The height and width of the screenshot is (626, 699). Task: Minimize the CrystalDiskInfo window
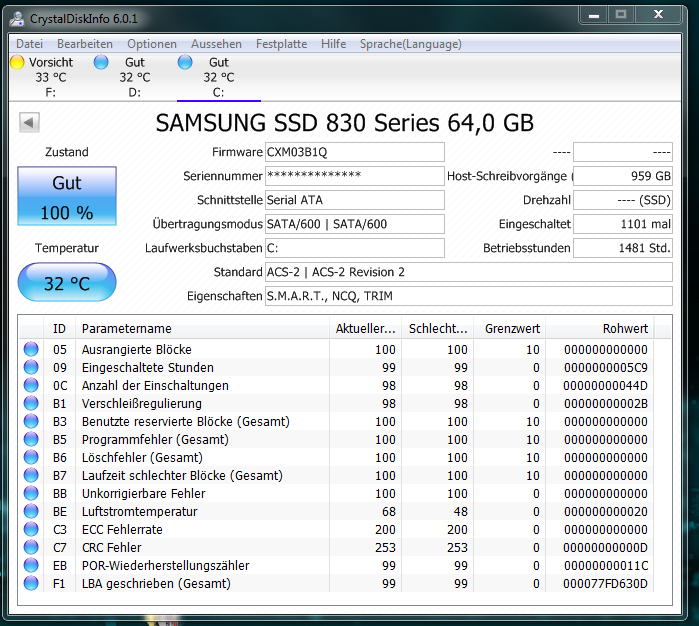coord(593,15)
